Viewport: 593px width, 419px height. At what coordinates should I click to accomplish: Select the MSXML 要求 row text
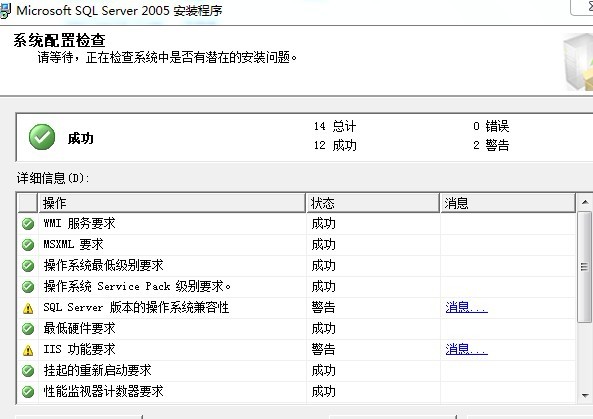(x=73, y=244)
